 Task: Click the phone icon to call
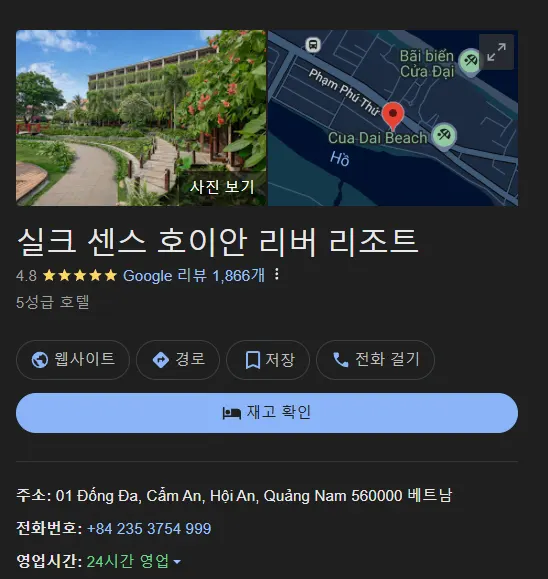pos(341,360)
